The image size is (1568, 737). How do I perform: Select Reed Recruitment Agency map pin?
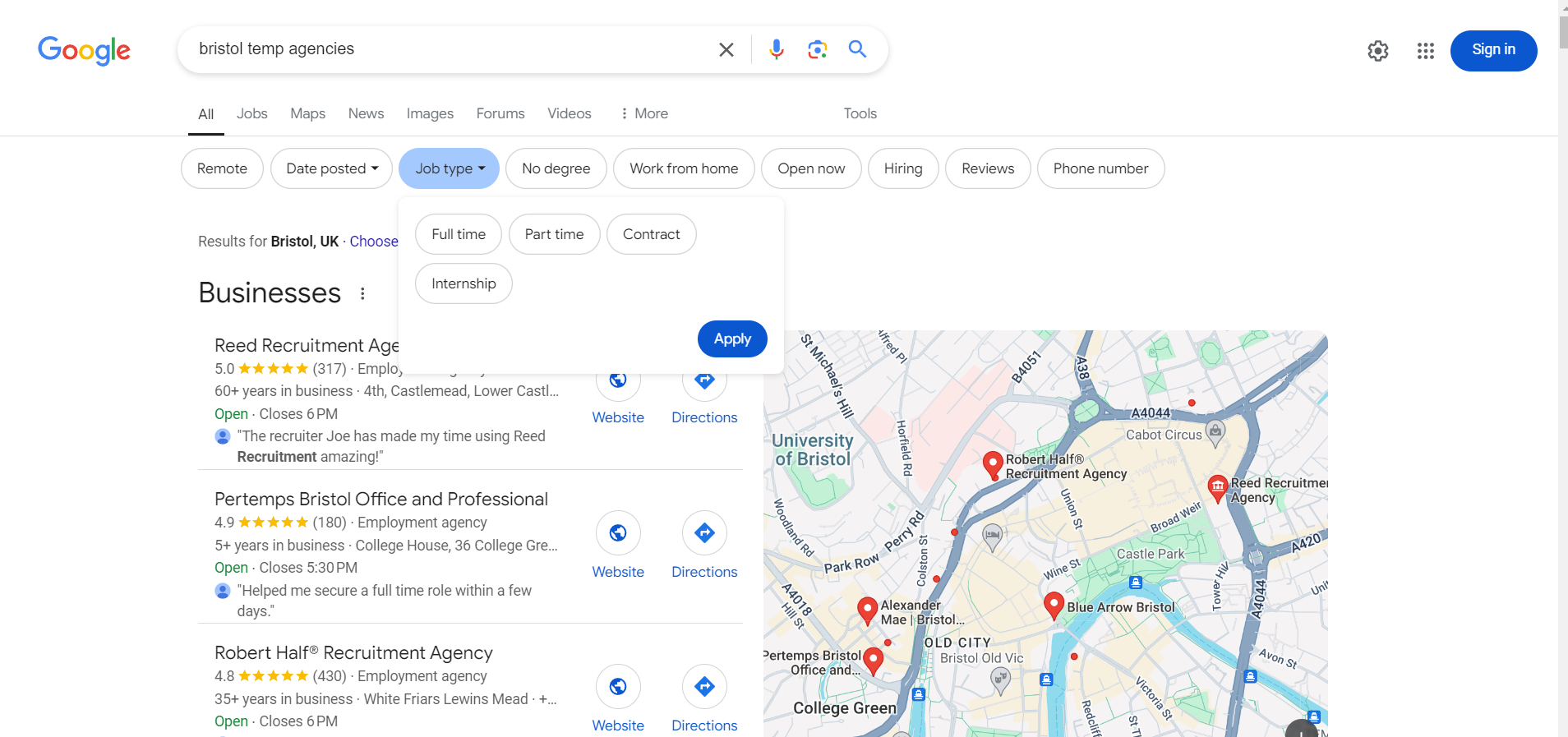1218,488
